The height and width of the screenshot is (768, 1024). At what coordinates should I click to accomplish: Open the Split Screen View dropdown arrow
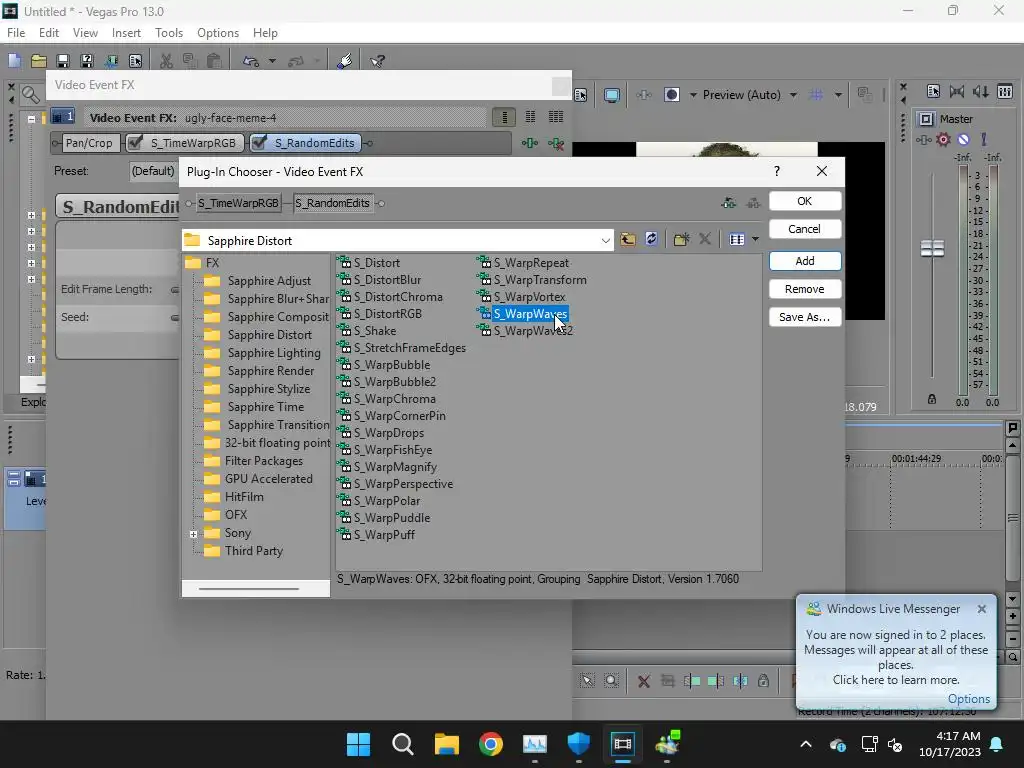point(693,95)
